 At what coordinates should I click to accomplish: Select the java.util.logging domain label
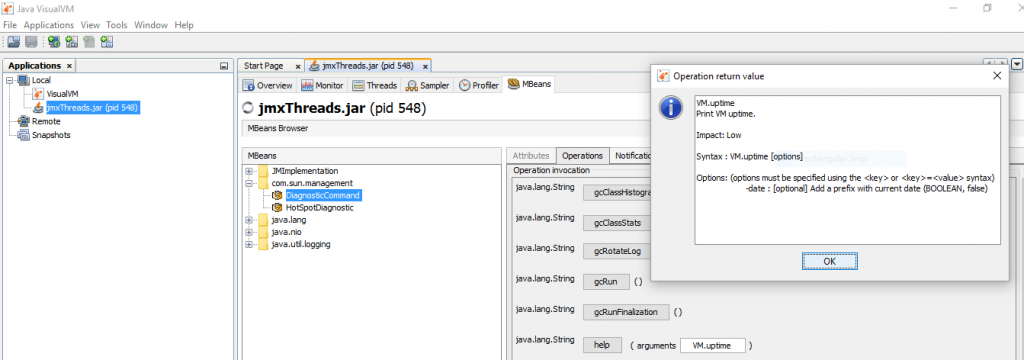pos(301,244)
